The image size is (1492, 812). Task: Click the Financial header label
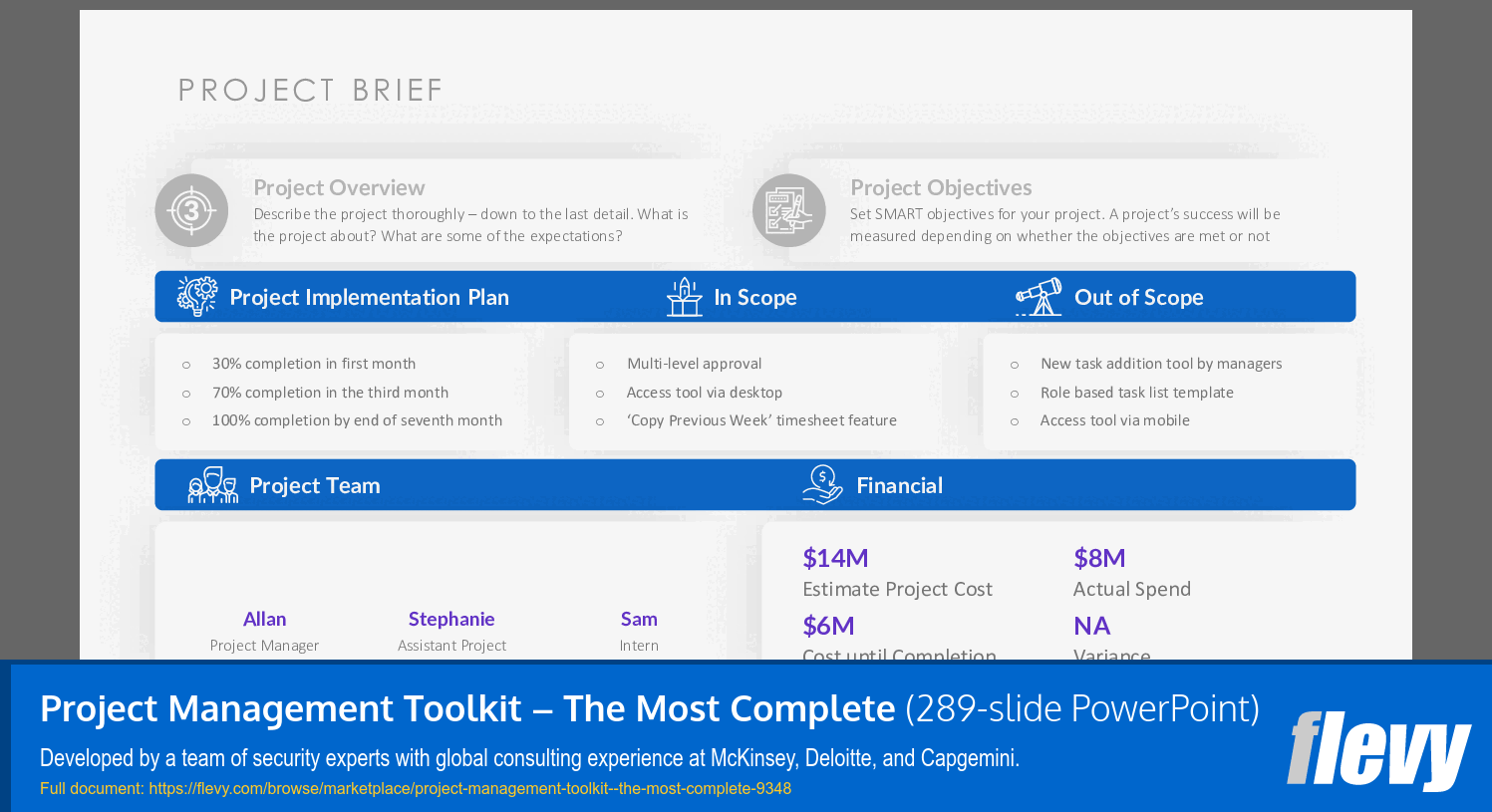point(899,485)
